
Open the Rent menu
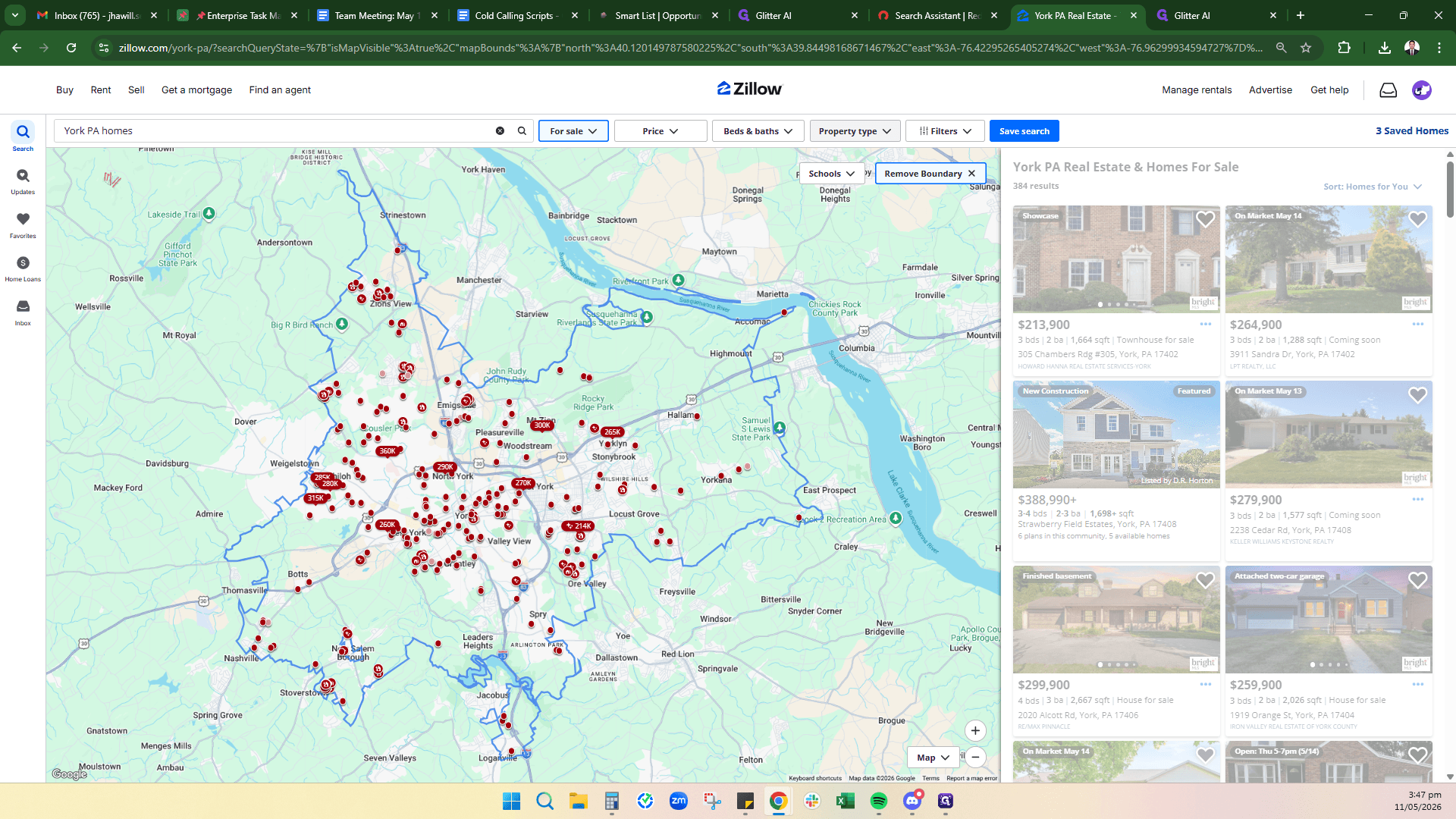point(101,90)
